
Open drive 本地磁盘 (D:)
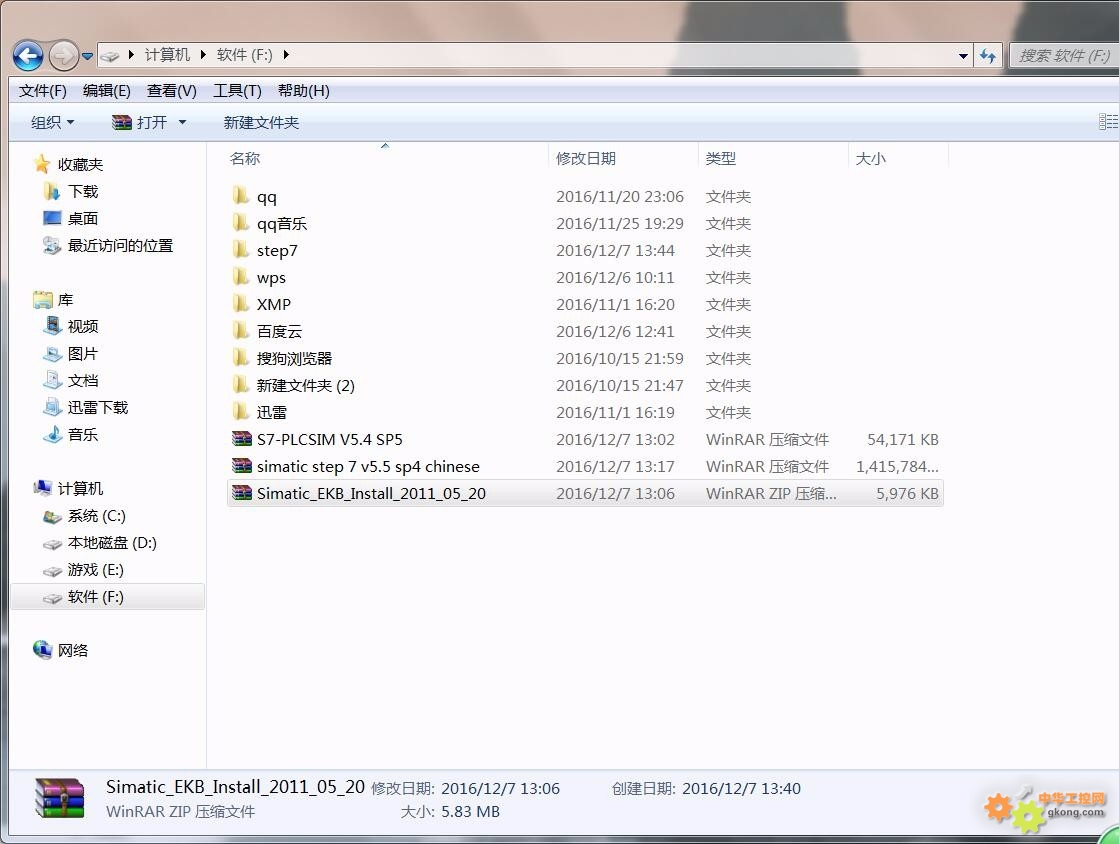click(x=111, y=543)
